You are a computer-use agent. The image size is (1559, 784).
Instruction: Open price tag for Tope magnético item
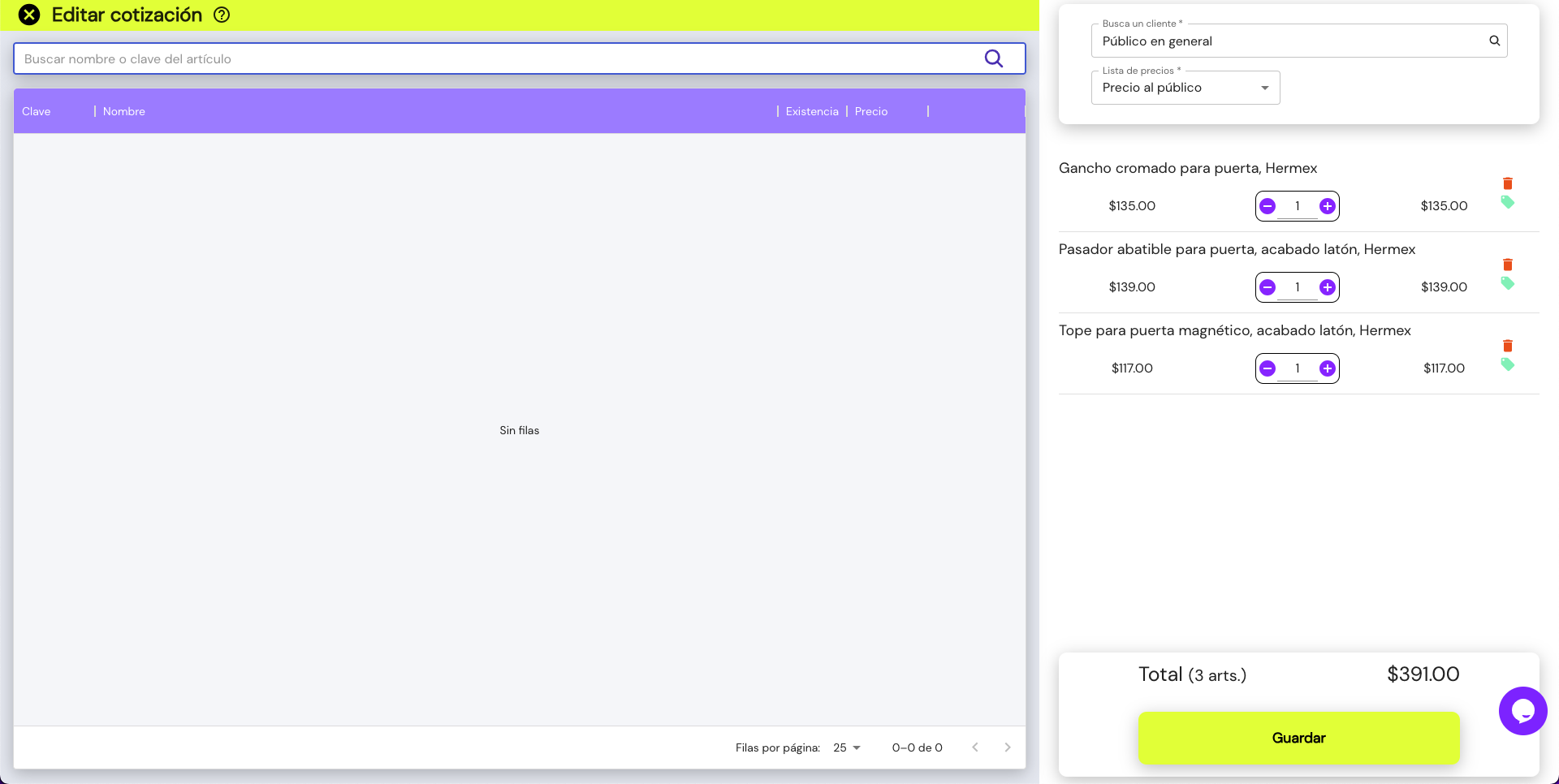click(1507, 364)
